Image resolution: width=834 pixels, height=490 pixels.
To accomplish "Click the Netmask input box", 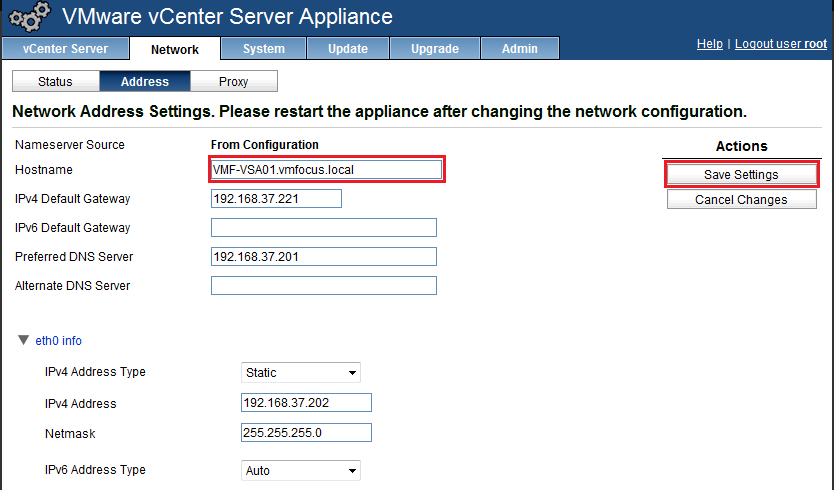I will click(x=306, y=432).
